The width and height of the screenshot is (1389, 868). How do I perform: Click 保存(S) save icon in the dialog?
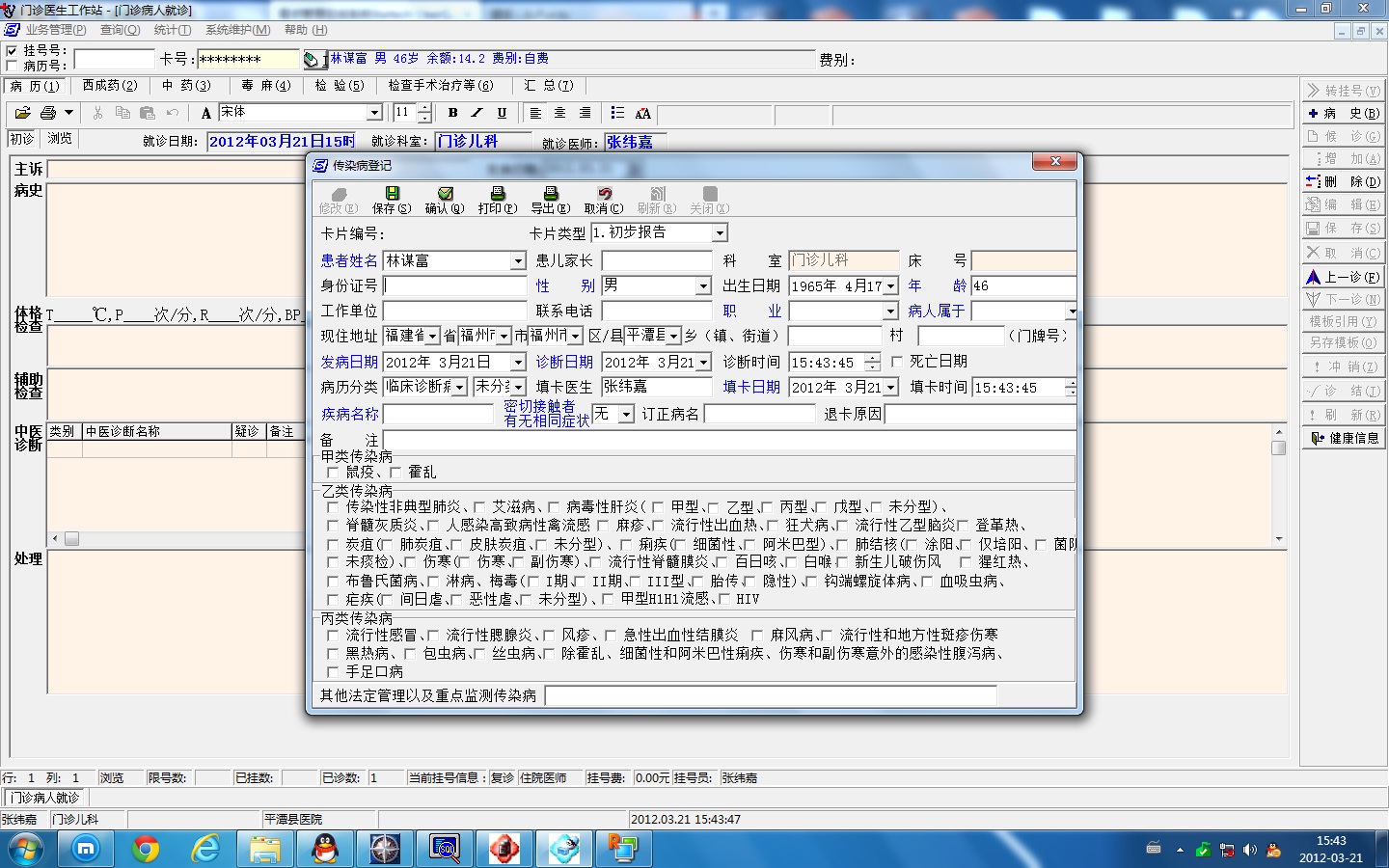[x=392, y=201]
